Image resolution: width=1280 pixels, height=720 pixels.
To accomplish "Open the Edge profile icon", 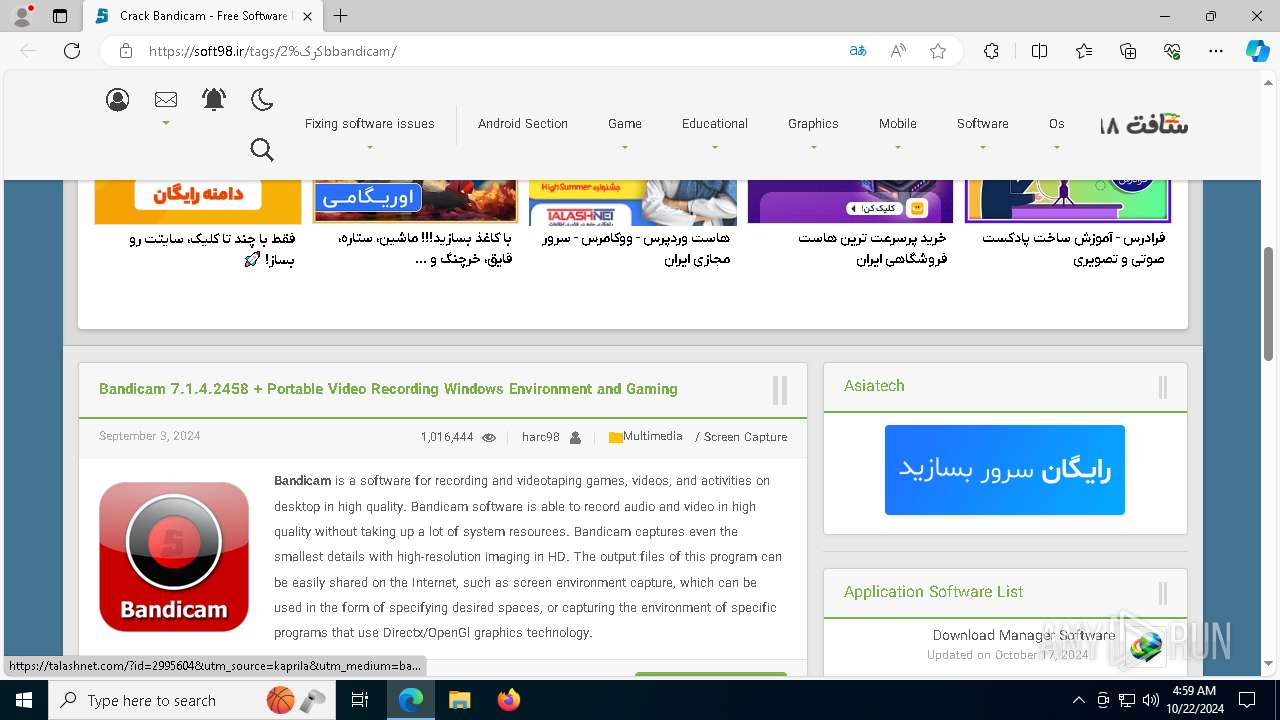I will 22,16.
